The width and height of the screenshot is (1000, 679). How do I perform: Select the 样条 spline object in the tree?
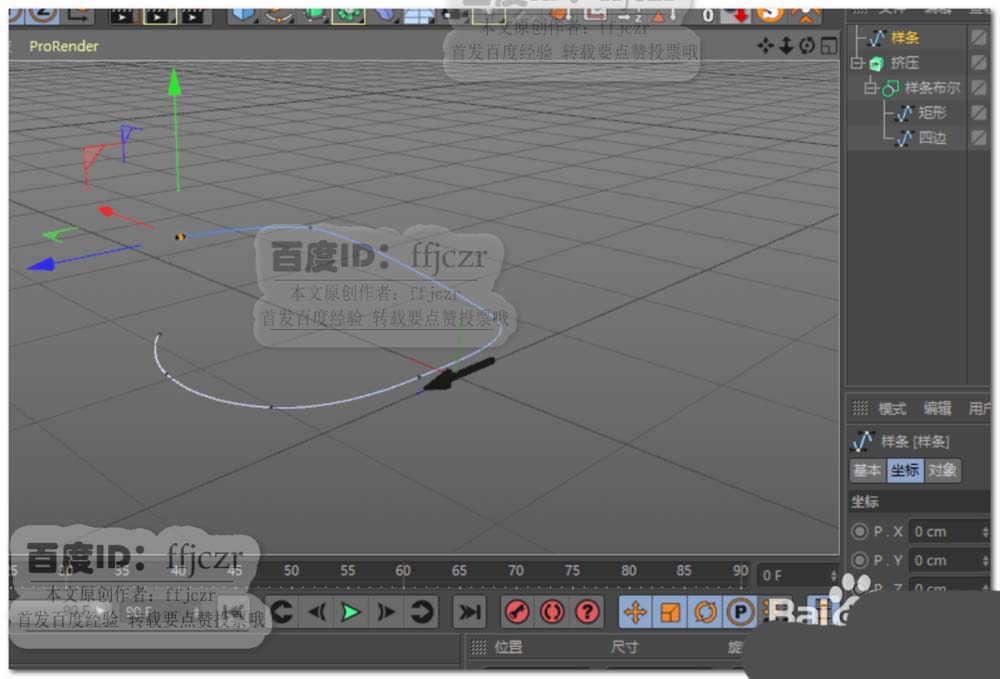tap(904, 38)
